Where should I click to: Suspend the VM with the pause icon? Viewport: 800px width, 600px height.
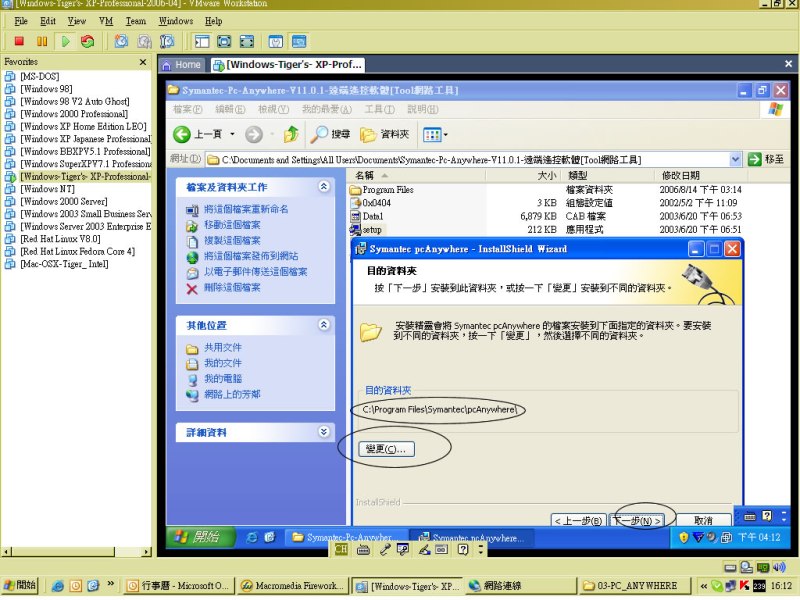click(42, 41)
